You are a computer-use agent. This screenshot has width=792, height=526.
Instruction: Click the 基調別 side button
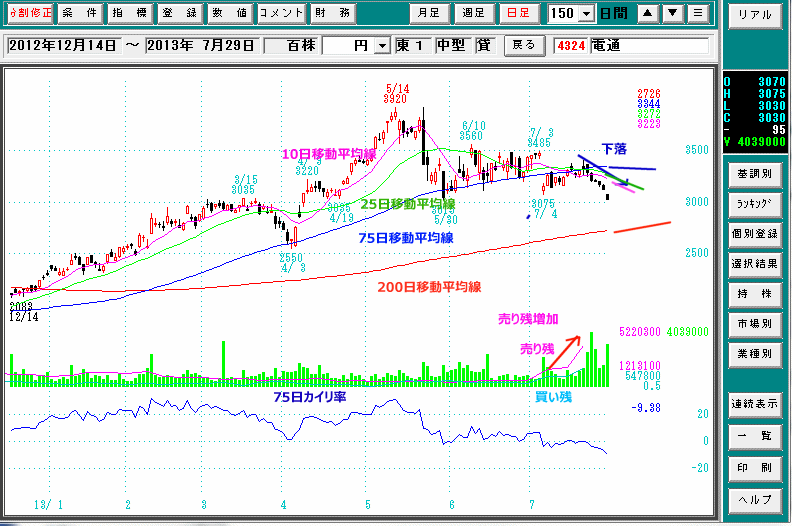[x=755, y=174]
